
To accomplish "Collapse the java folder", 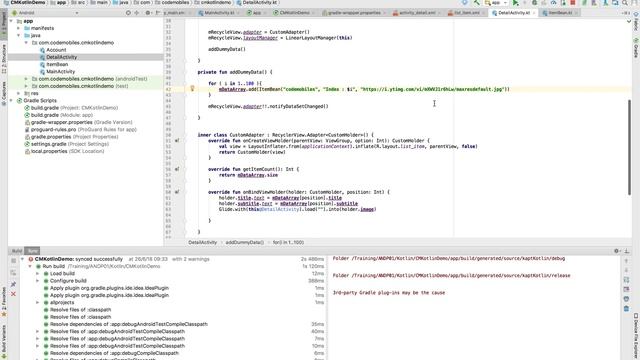I will point(19,36).
